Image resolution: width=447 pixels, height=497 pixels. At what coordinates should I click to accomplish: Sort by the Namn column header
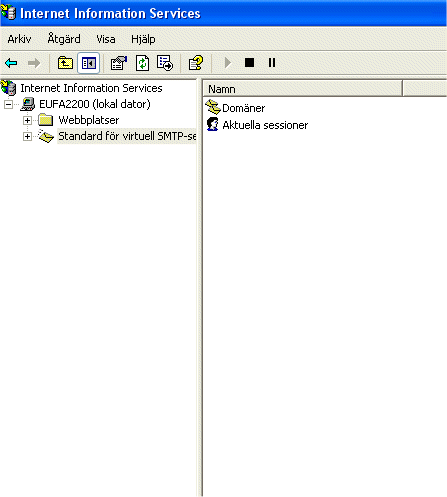[x=302, y=89]
